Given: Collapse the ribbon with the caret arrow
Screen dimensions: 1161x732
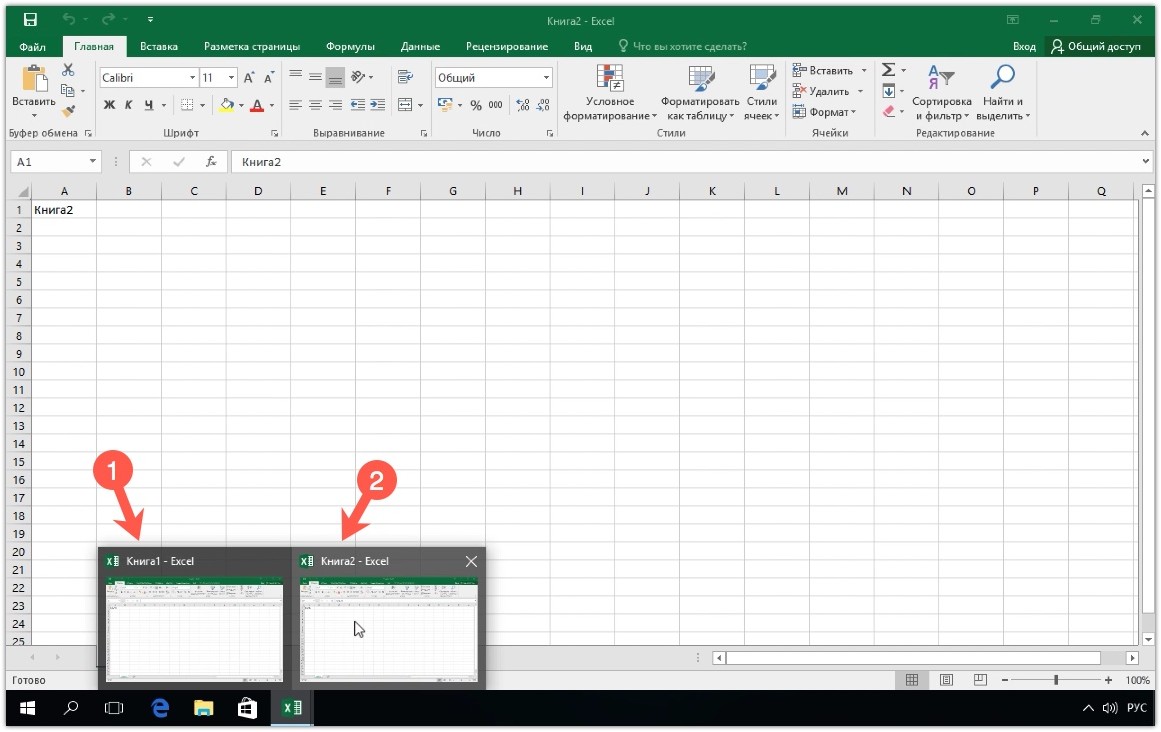Looking at the screenshot, I should [x=1145, y=133].
